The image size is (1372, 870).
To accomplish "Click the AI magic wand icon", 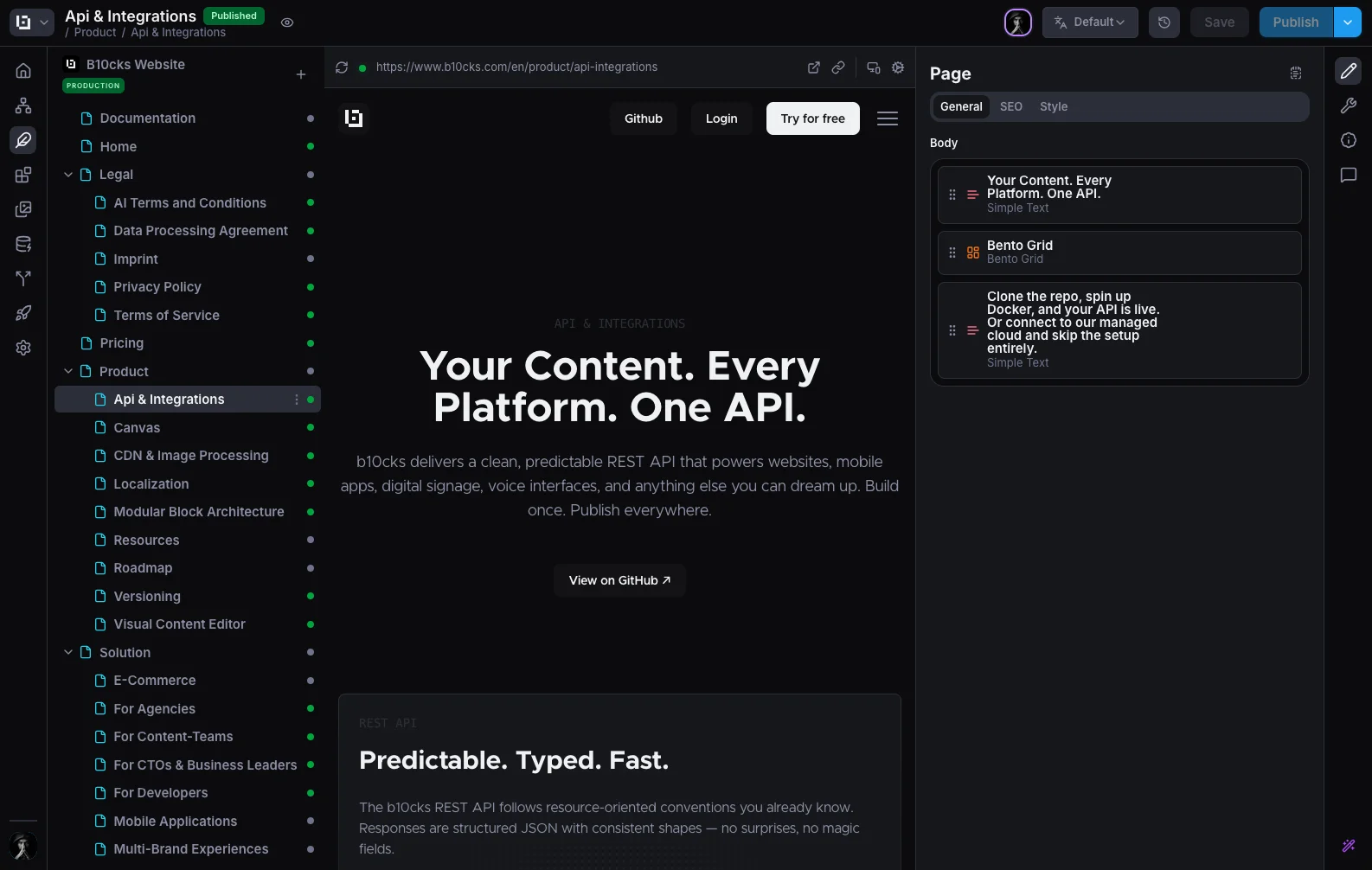I will tap(1348, 845).
